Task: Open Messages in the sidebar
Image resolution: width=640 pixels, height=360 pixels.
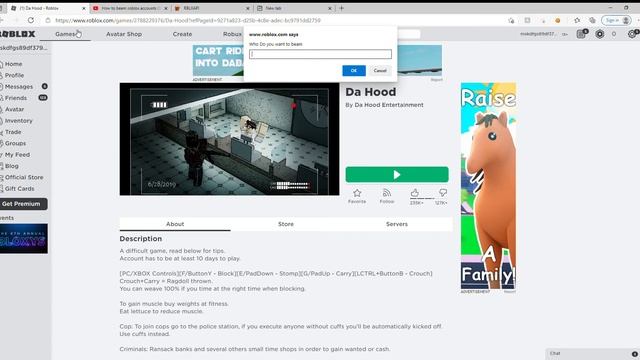Action: (x=19, y=87)
